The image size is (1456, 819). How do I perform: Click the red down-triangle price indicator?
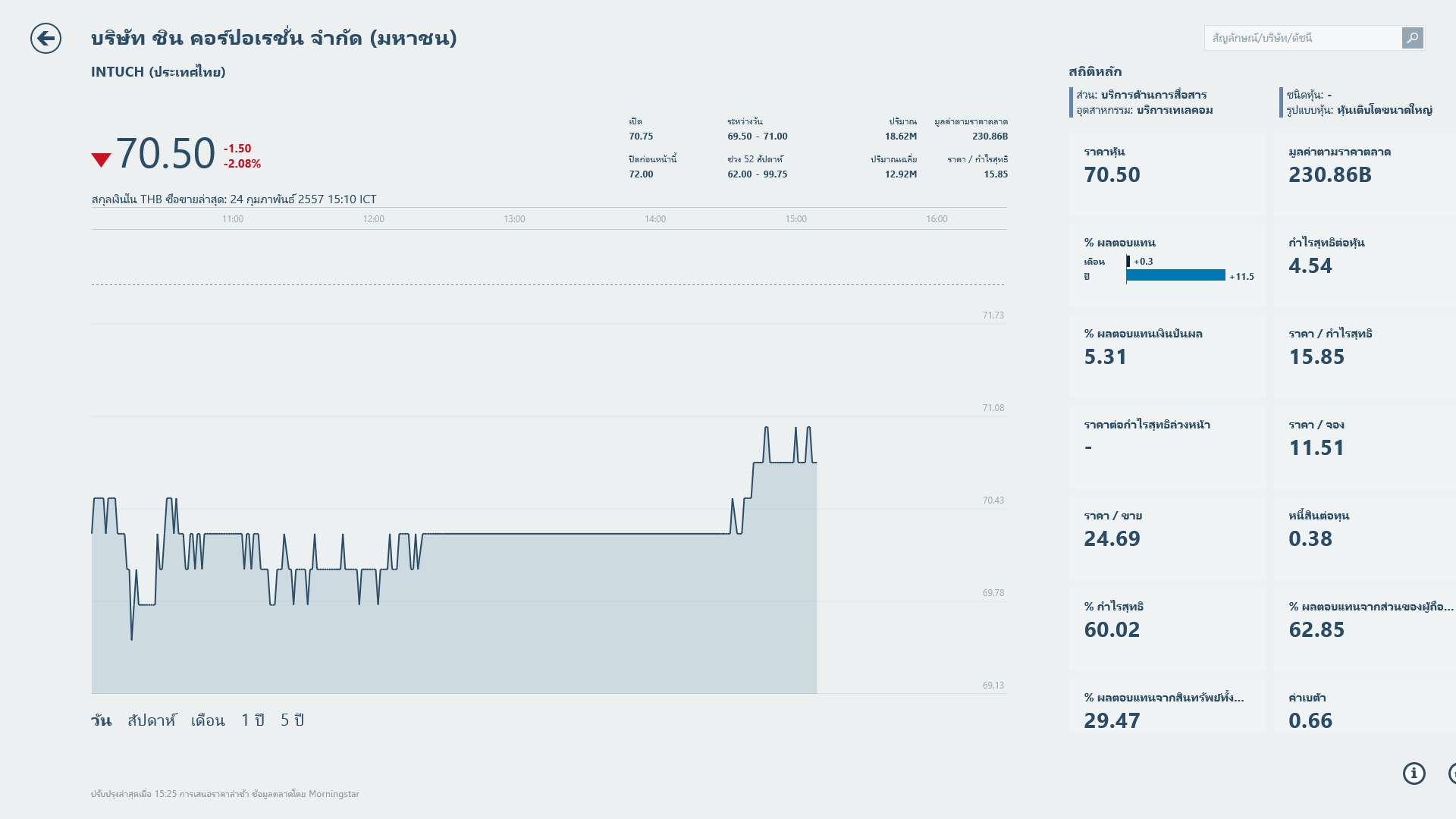click(101, 159)
